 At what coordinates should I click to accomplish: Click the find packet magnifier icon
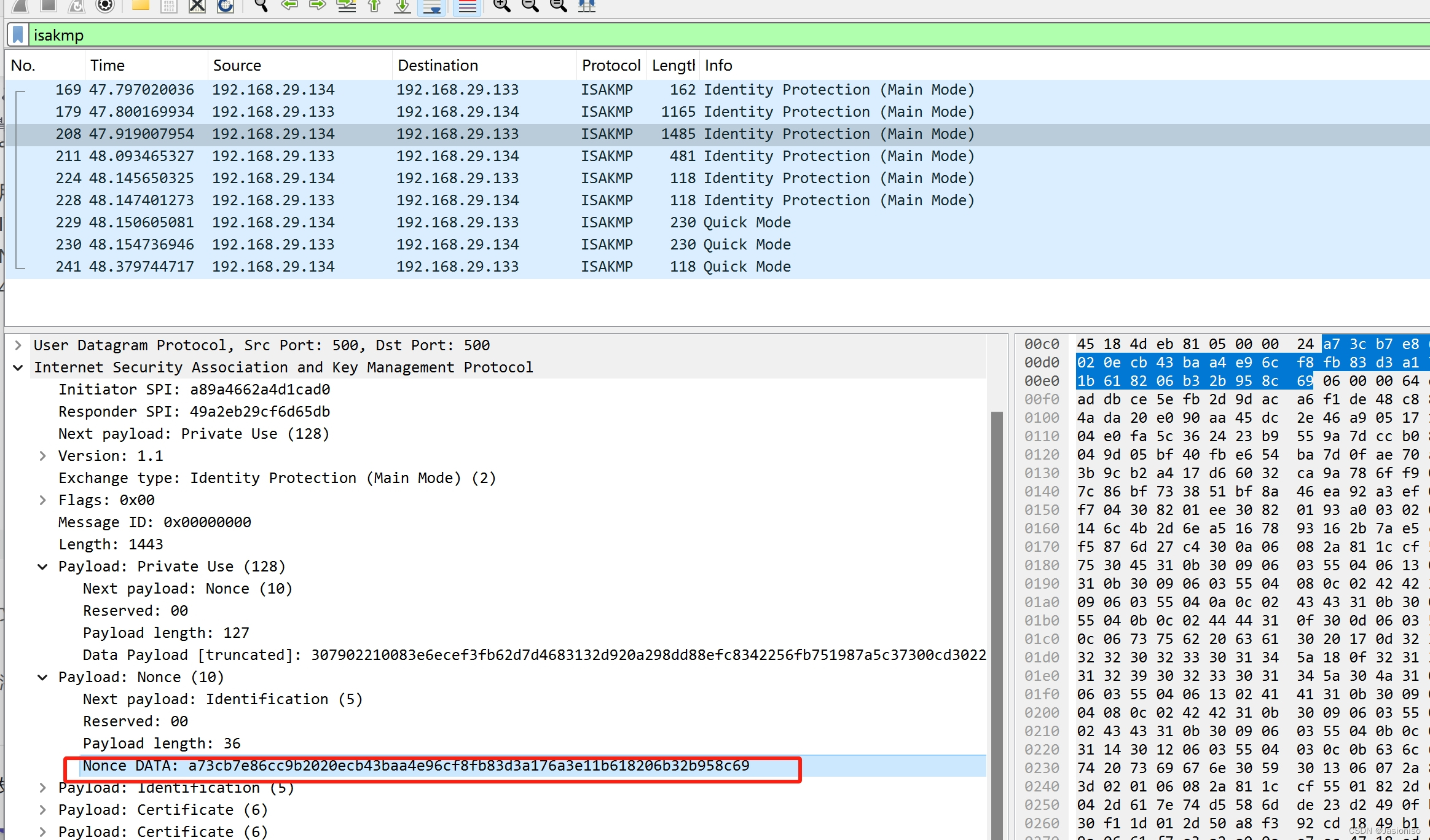coord(261,6)
